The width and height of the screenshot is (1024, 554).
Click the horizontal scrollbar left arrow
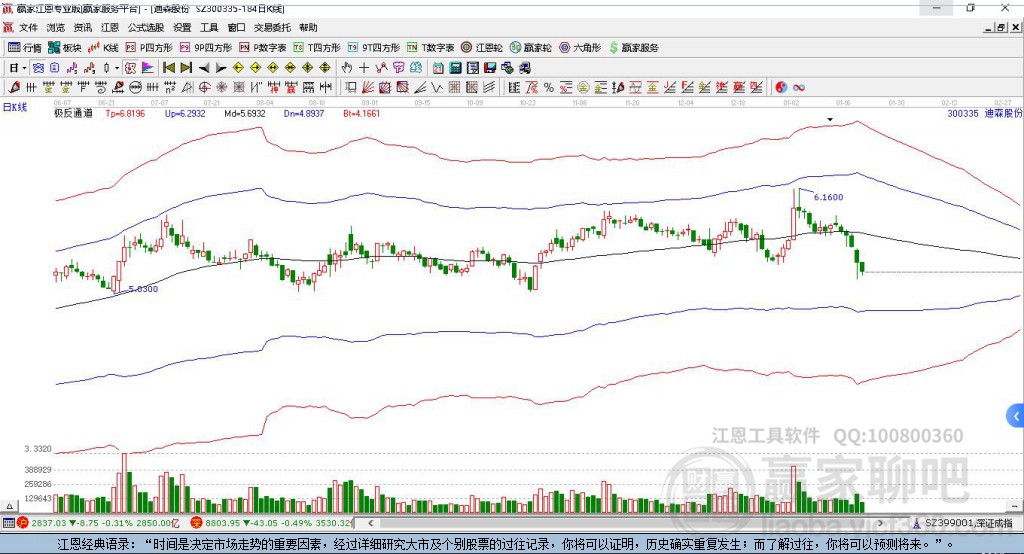point(370,523)
